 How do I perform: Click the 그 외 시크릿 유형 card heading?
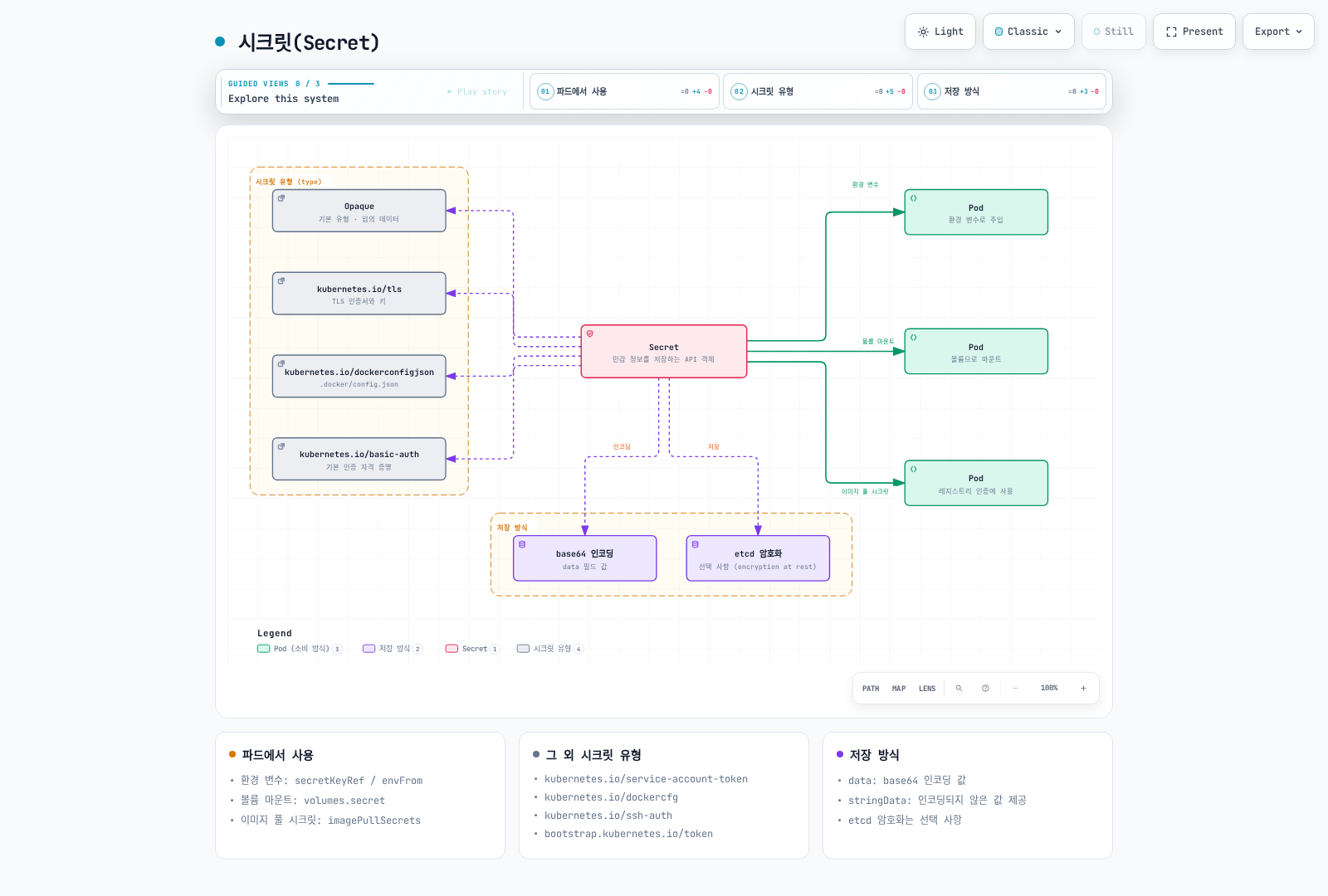coord(593,755)
